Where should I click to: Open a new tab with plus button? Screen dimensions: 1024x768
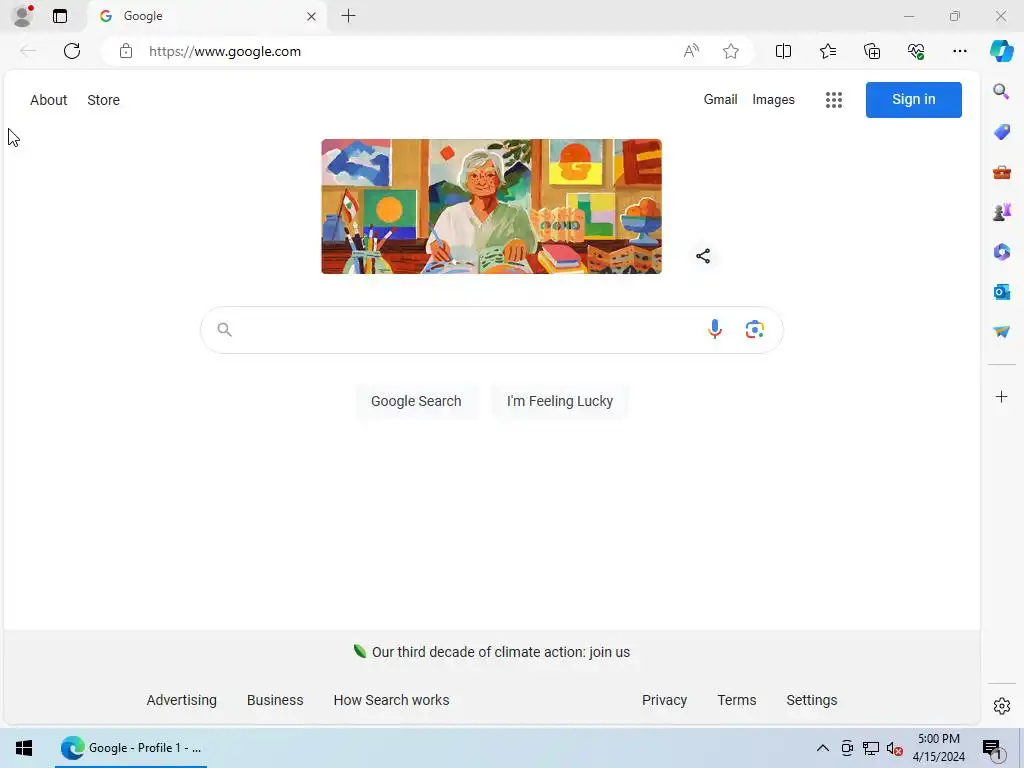(x=349, y=16)
